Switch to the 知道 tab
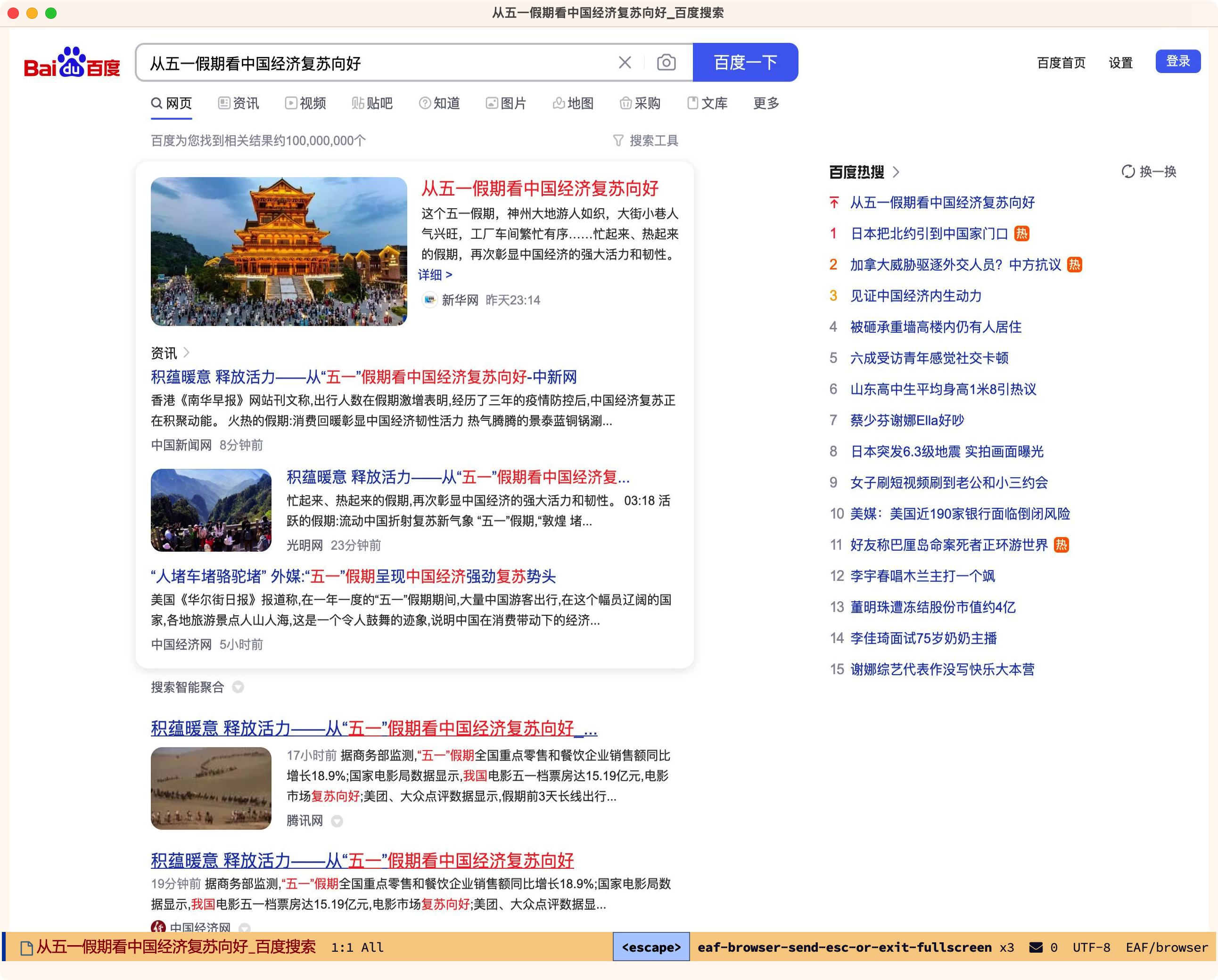The image size is (1218, 980). click(x=439, y=103)
